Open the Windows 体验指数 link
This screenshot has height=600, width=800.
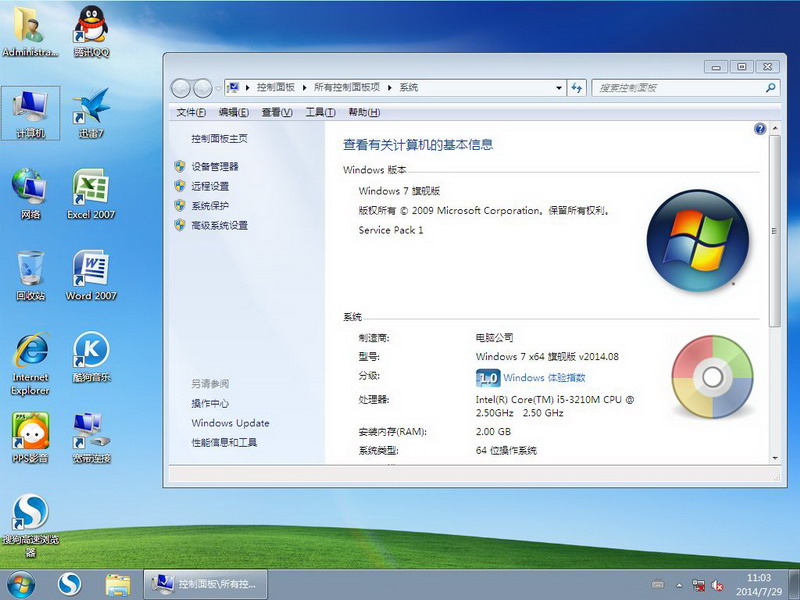544,378
